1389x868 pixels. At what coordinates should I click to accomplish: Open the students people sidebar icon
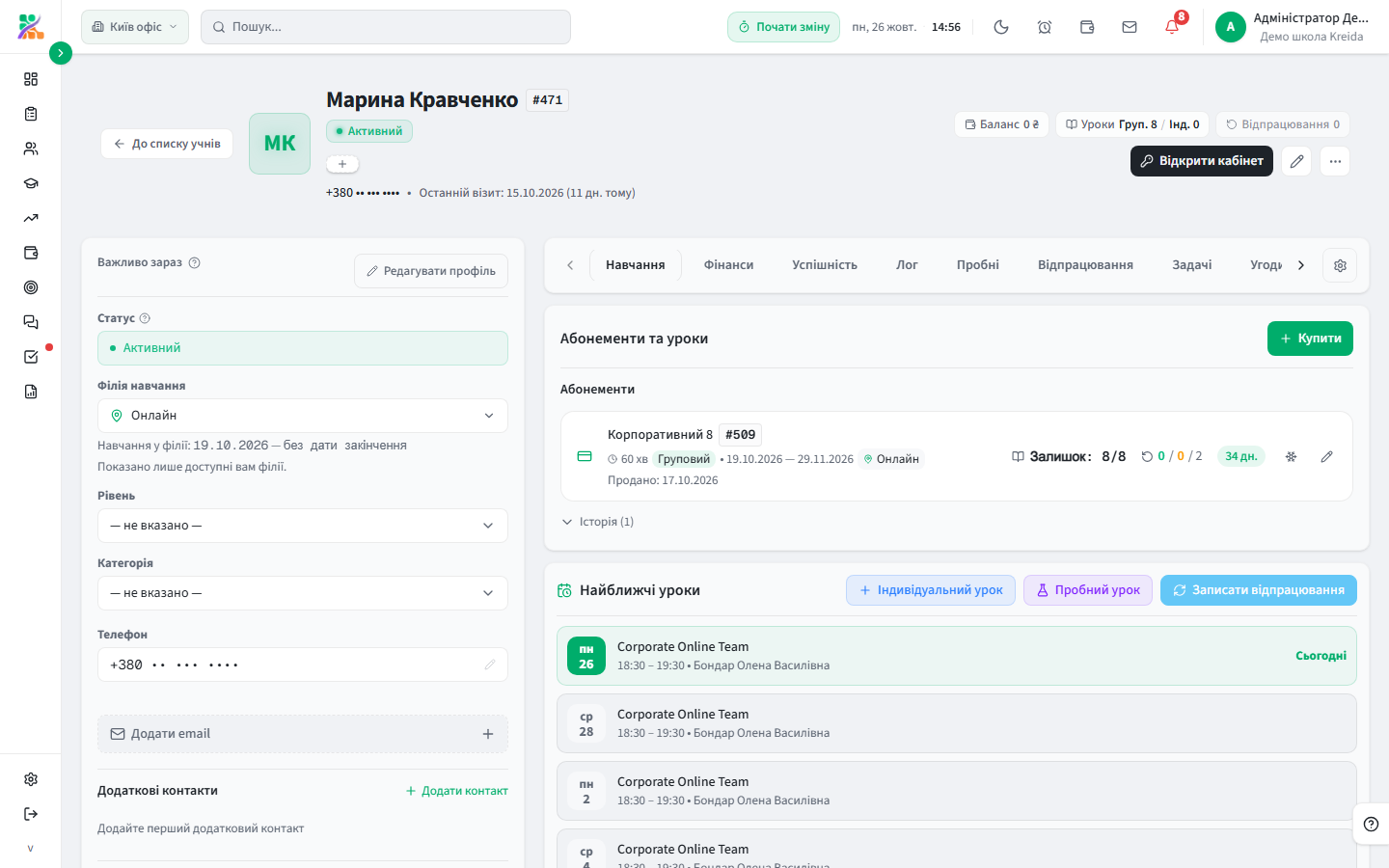[31, 149]
